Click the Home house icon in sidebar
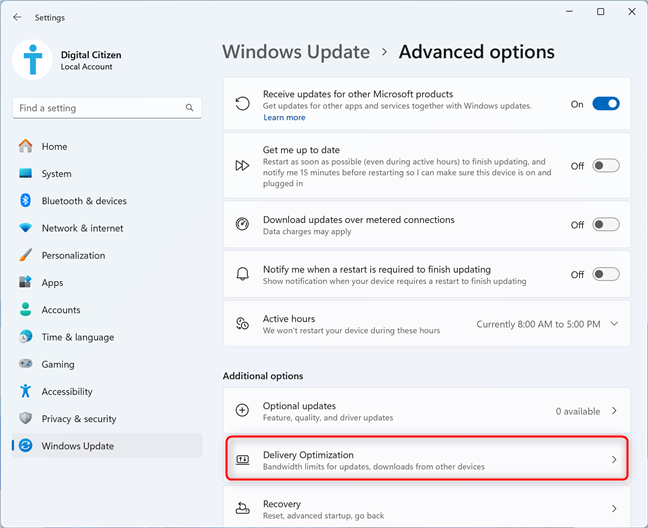This screenshot has width=648, height=528. pos(26,146)
